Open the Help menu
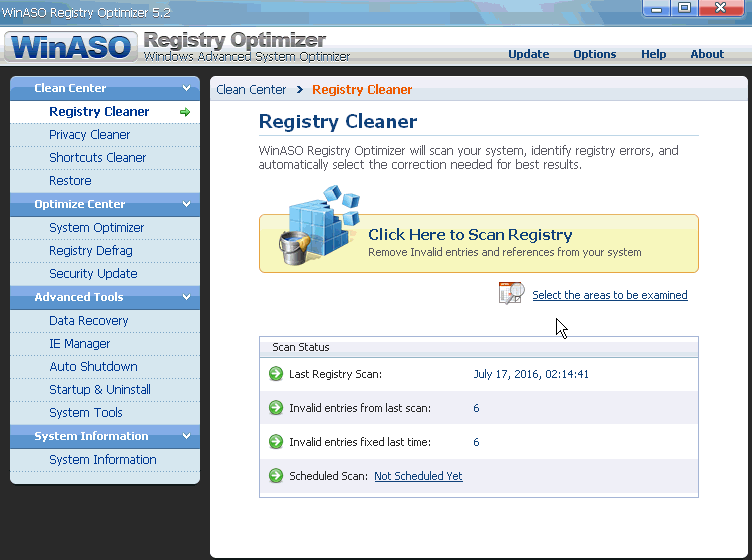The height and width of the screenshot is (560, 752). click(x=653, y=54)
